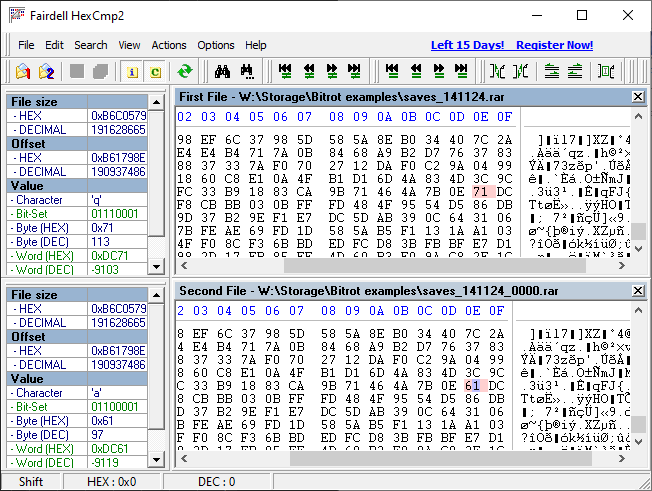Click the 'Left 15 Days! Register Now!' link
652x491 pixels.
[x=512, y=45]
